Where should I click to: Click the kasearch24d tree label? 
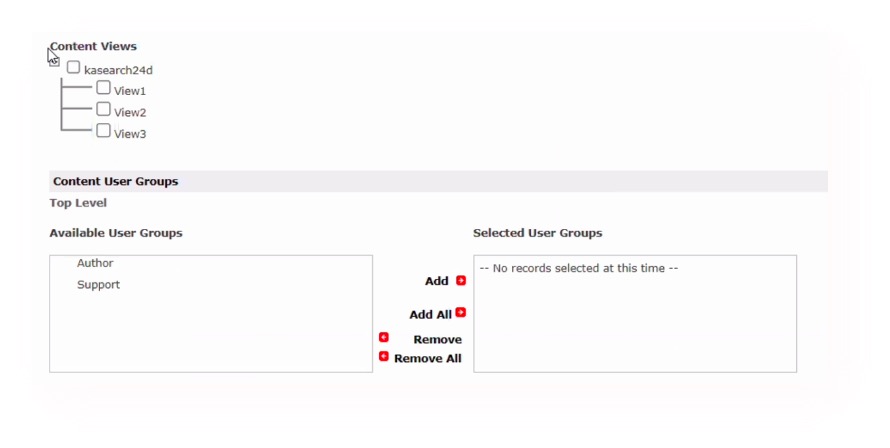pos(118,70)
